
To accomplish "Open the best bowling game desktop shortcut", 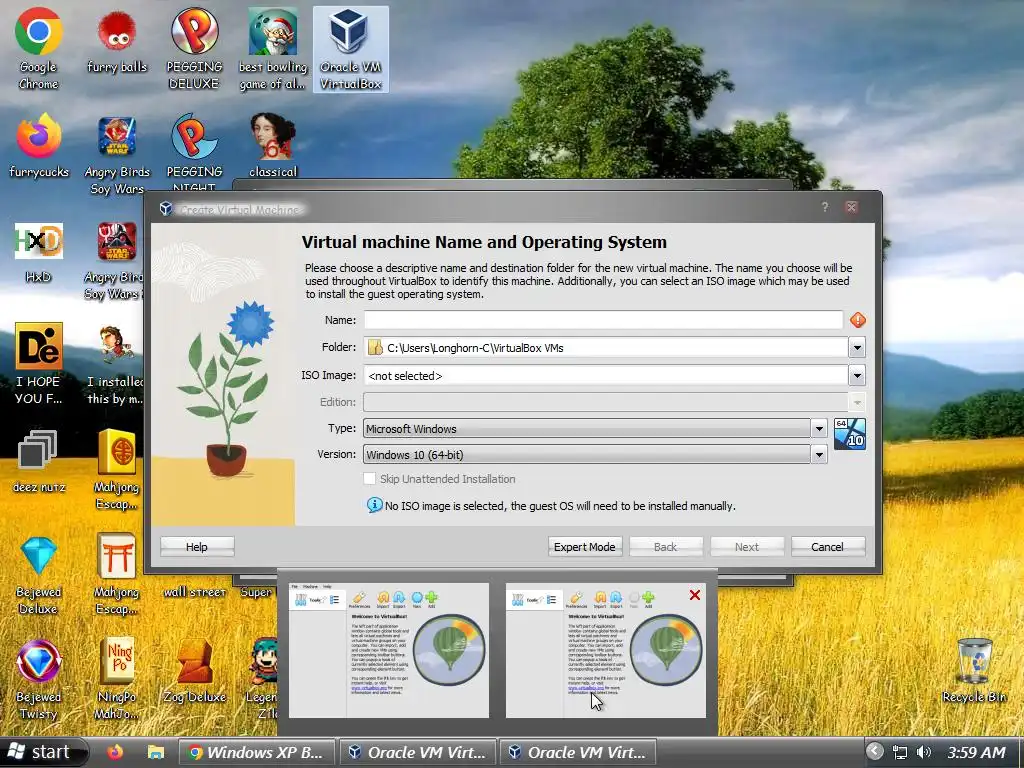I will (272, 49).
